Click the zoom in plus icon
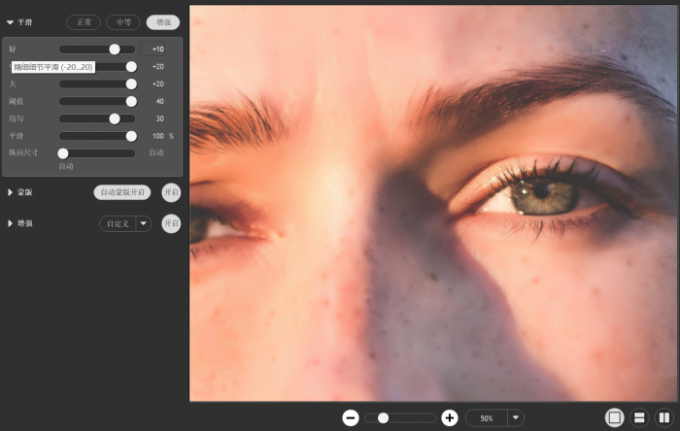The image size is (680, 431). click(450, 417)
